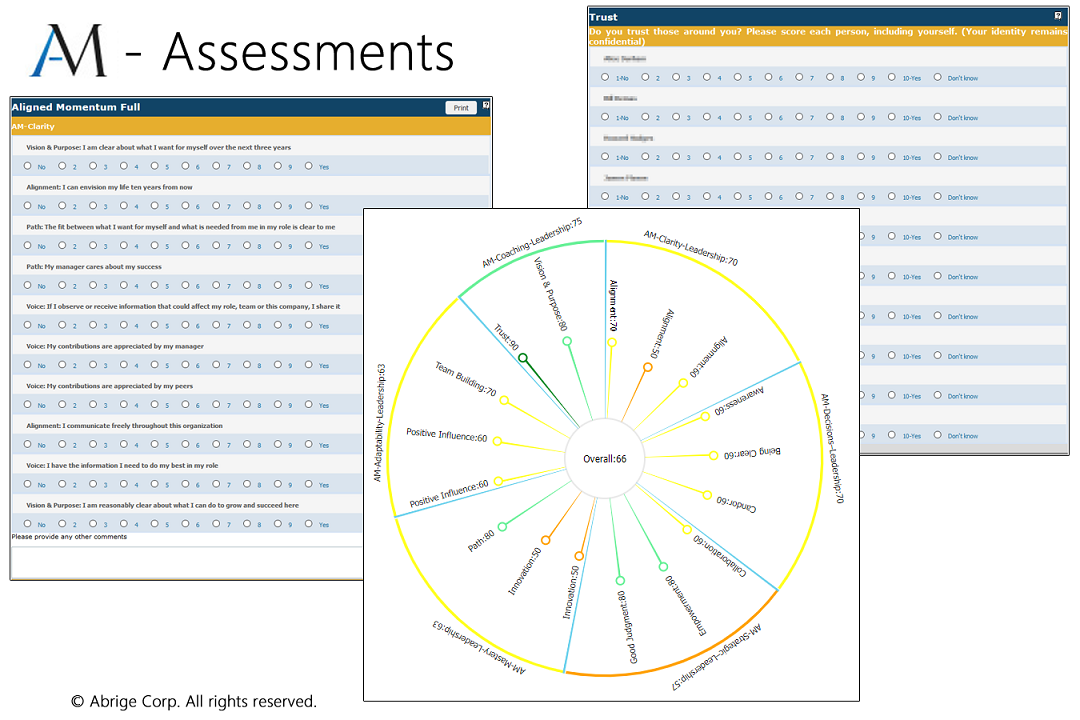1080x720 pixels.
Task: Choose "Yes" for envisioning life ten years out
Action: [309, 205]
